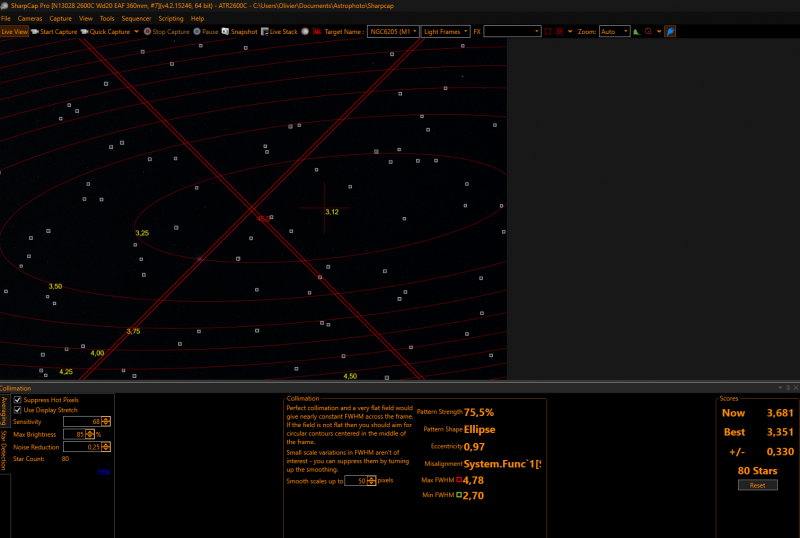This screenshot has height=538, width=800.
Task: Click the Pattern Strength value 75,5%
Action: [x=479, y=412]
